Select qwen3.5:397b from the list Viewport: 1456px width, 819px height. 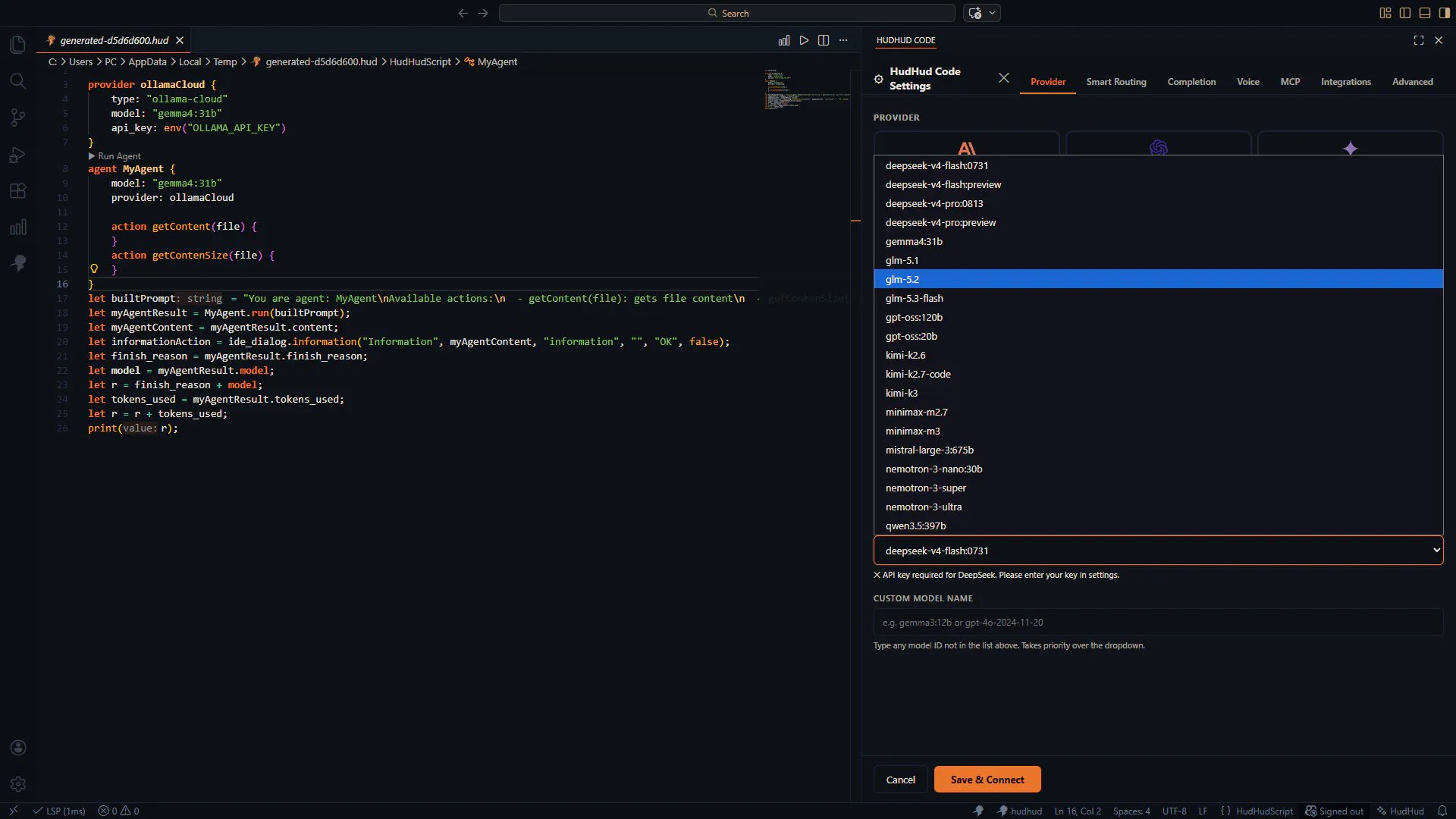click(1158, 526)
